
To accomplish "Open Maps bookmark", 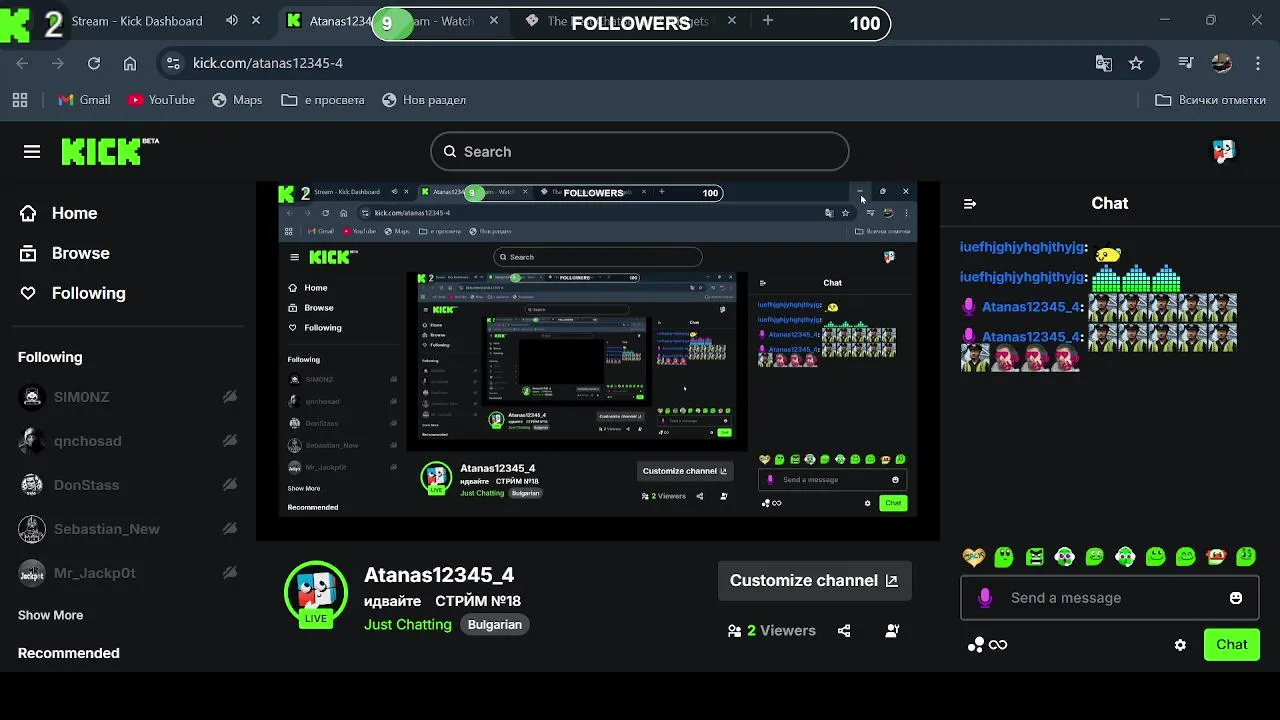I will coord(237,100).
